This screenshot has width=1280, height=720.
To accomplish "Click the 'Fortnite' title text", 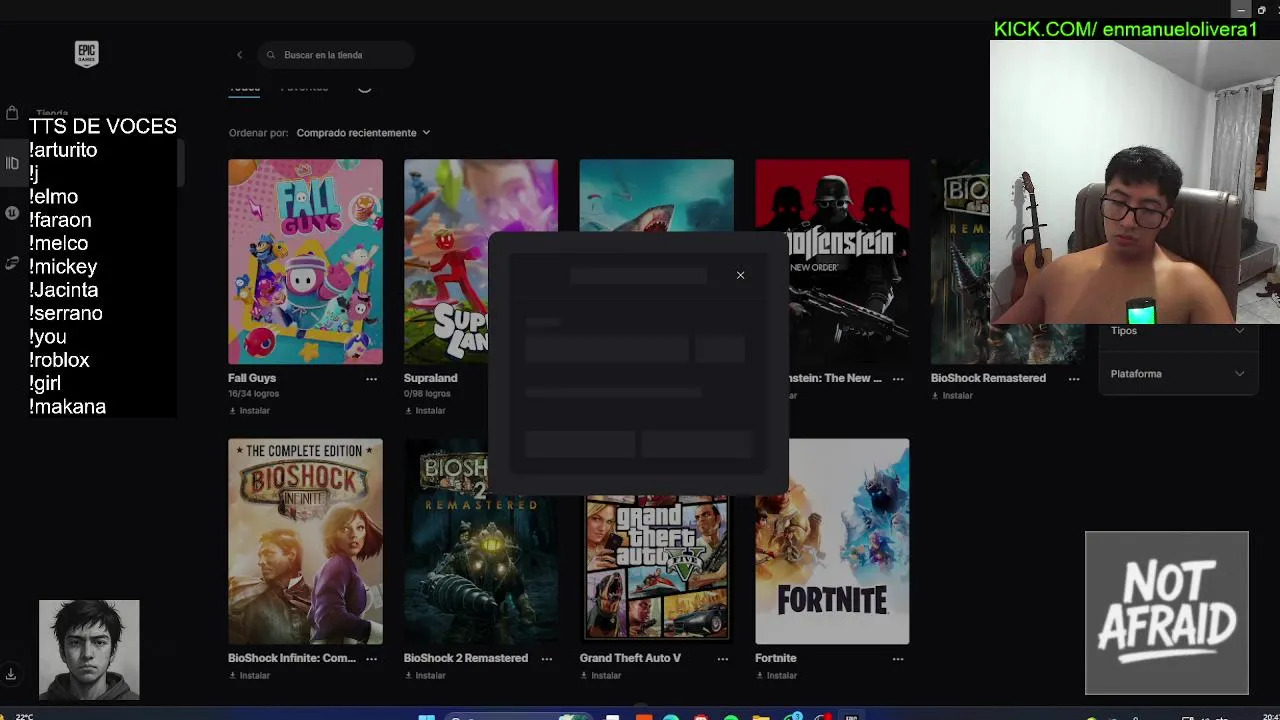I will [776, 658].
